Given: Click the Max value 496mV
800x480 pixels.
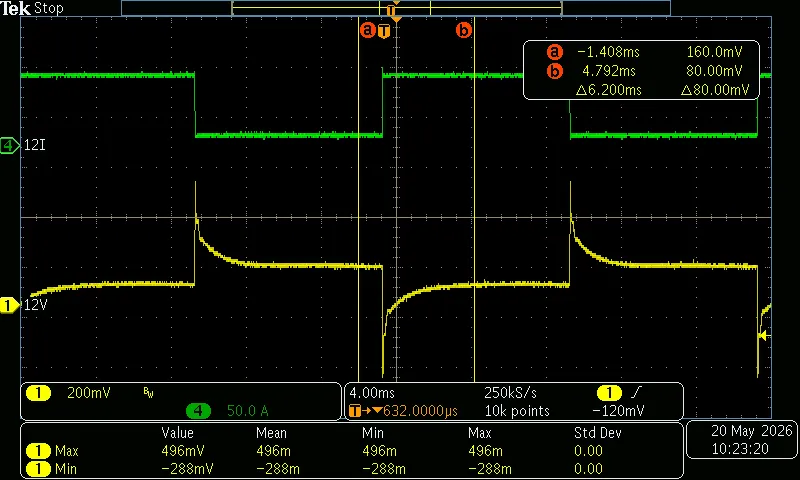Looking at the screenshot, I should point(183,451).
